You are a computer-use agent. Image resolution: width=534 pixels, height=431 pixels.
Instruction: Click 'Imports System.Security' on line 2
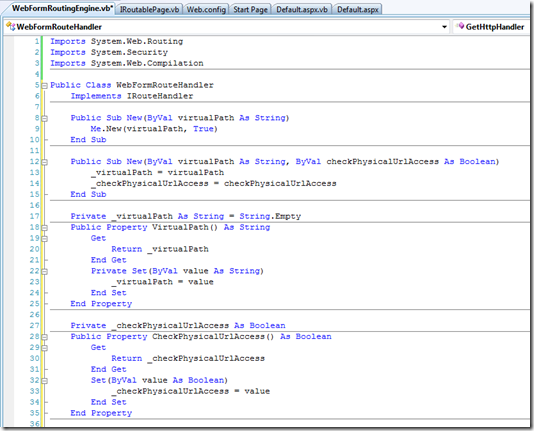coord(109,52)
